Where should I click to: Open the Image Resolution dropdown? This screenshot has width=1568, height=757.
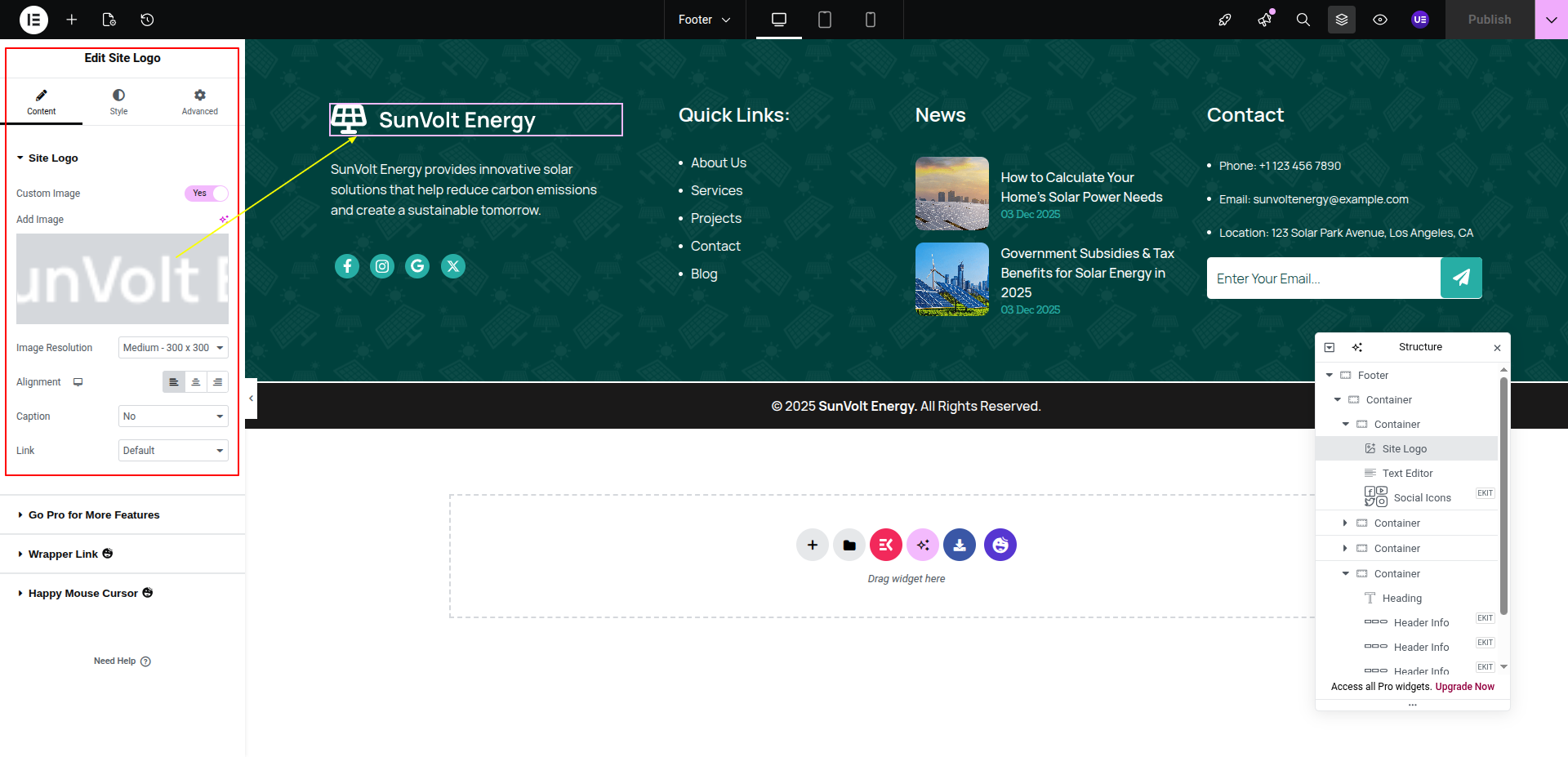click(x=173, y=348)
